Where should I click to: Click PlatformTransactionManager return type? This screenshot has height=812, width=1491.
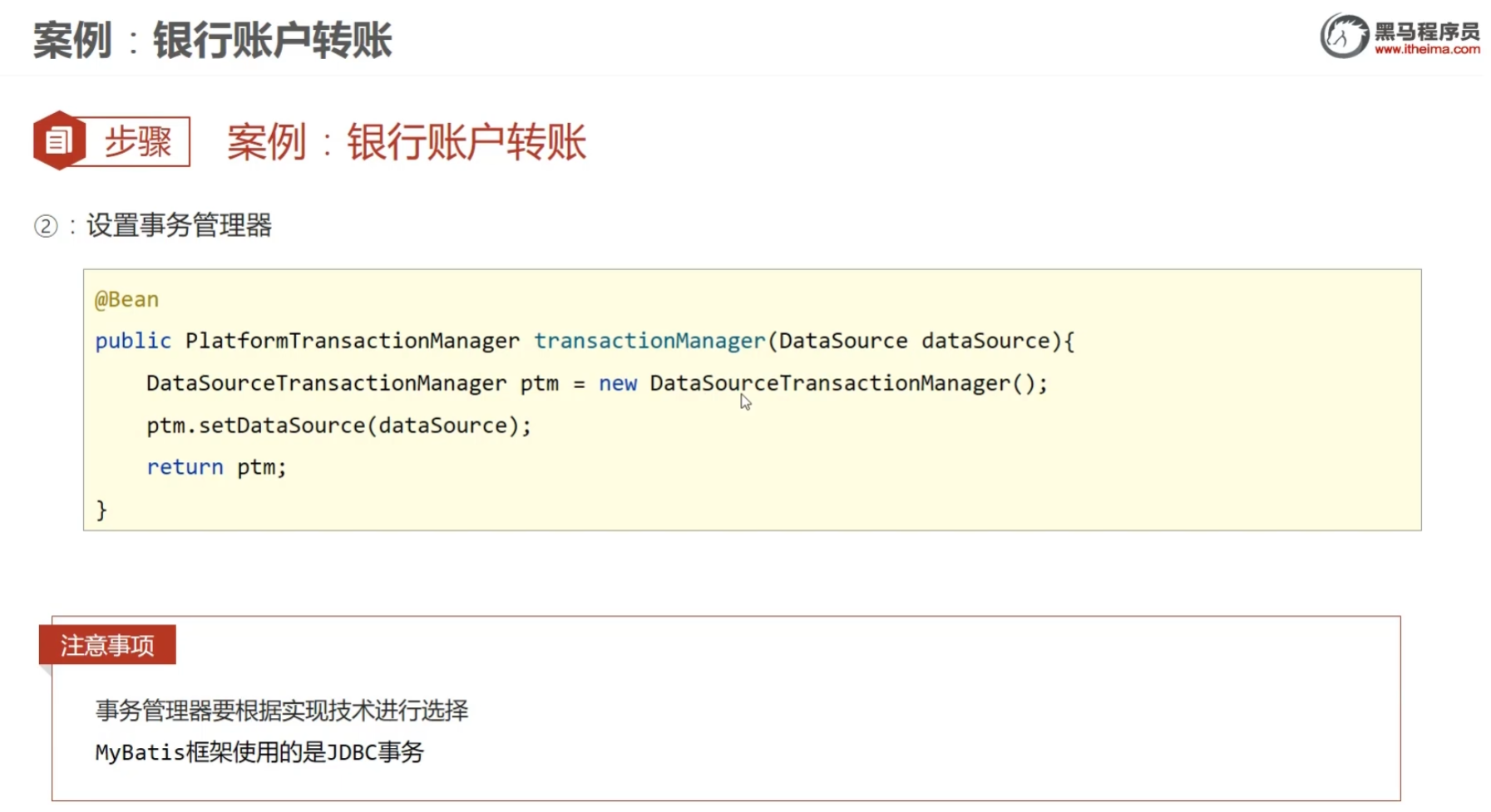pyautogui.click(x=353, y=341)
